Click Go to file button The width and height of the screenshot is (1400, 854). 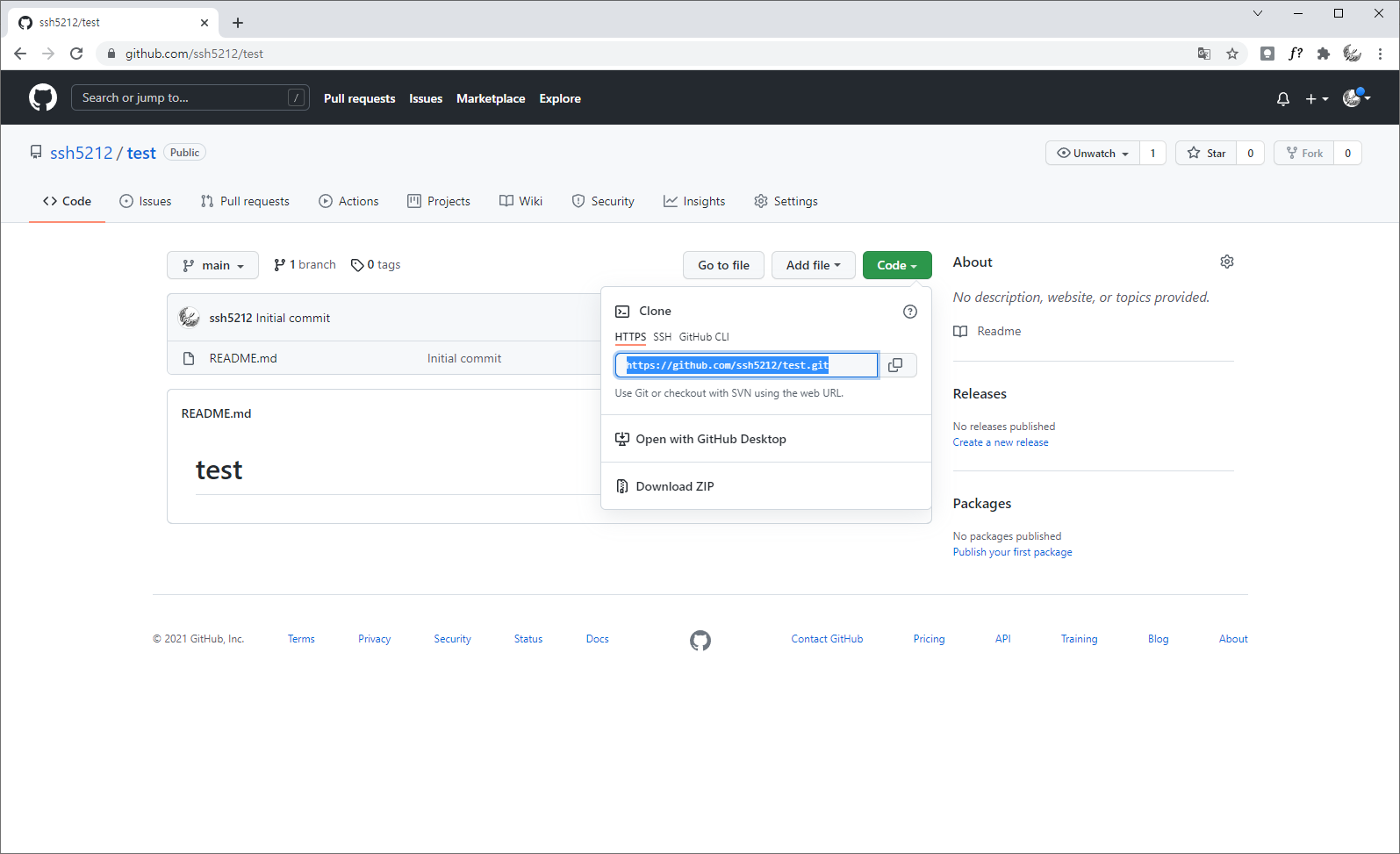coord(723,265)
